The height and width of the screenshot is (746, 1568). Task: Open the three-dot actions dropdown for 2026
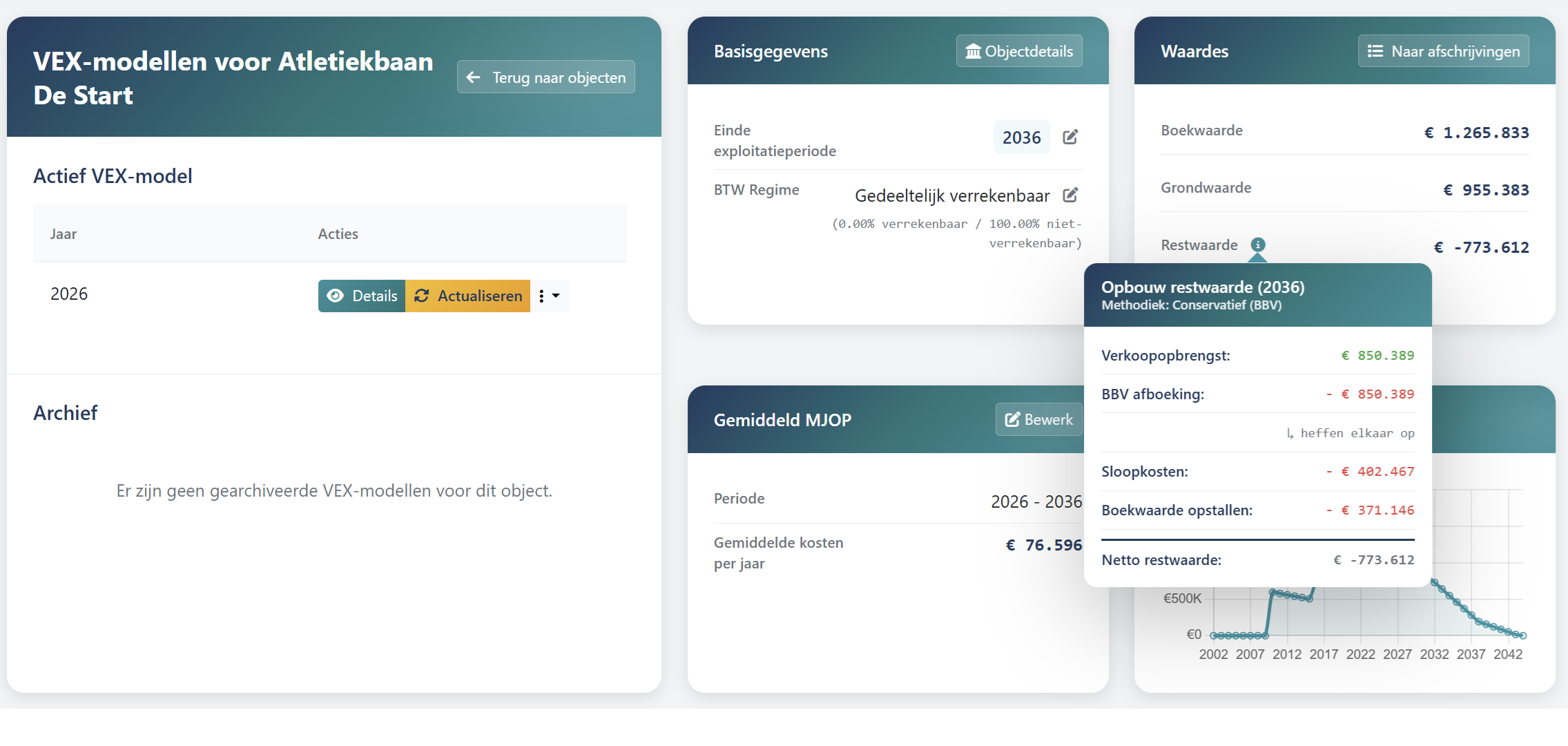(x=543, y=296)
